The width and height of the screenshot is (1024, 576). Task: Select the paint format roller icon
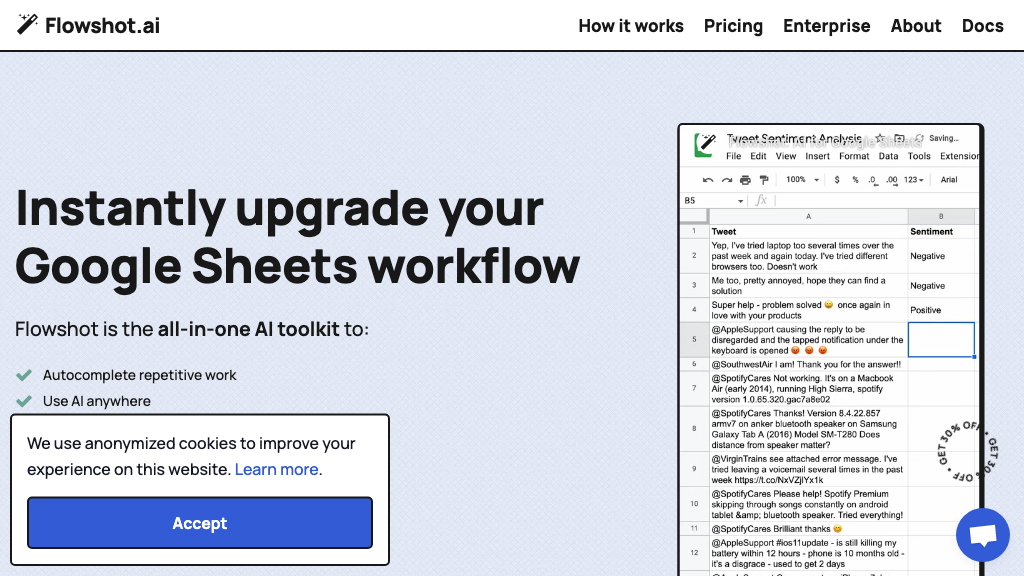tap(764, 180)
